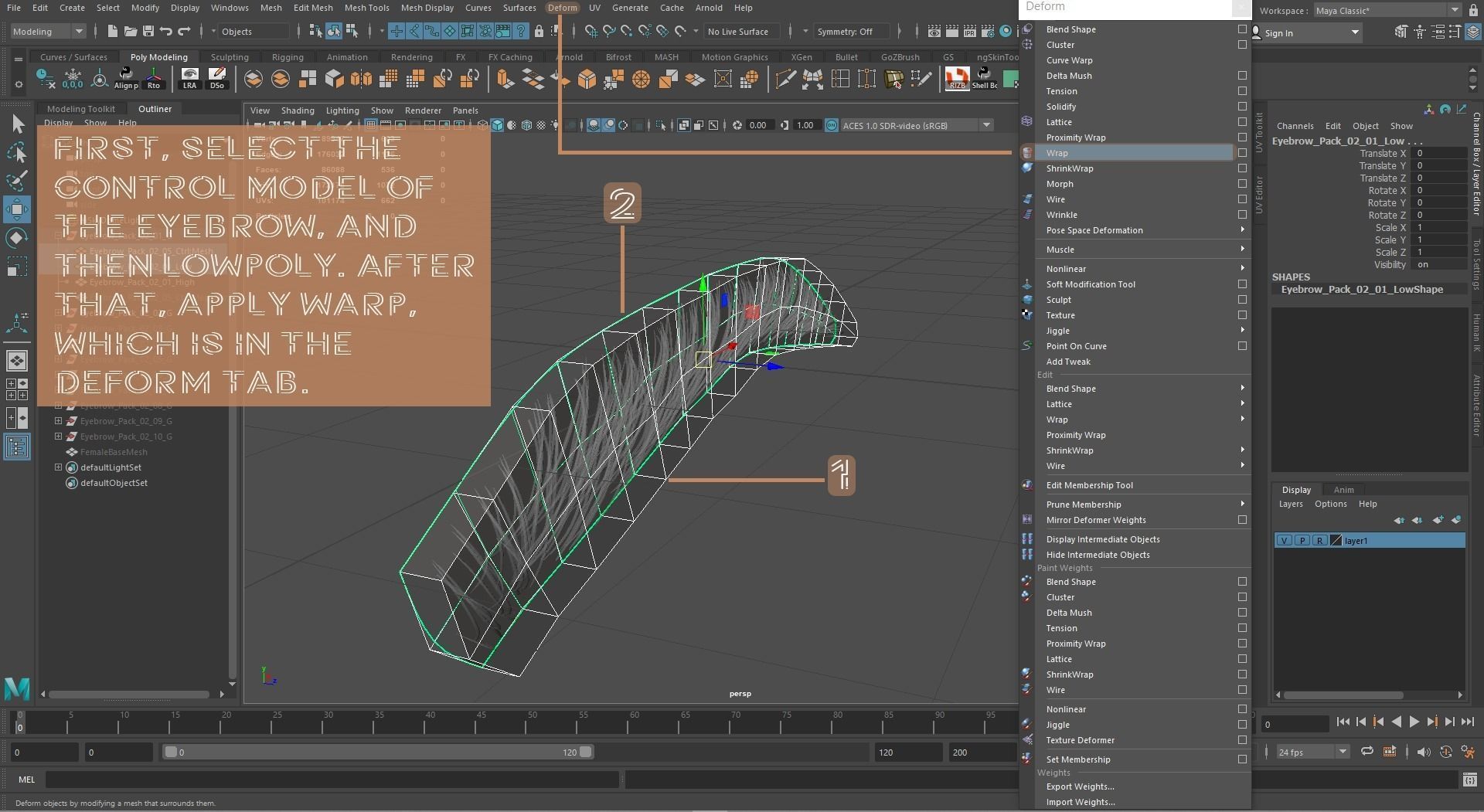Move selected layer up in layer editor
Screen dimensions: 1484x812
pyautogui.click(x=1399, y=520)
